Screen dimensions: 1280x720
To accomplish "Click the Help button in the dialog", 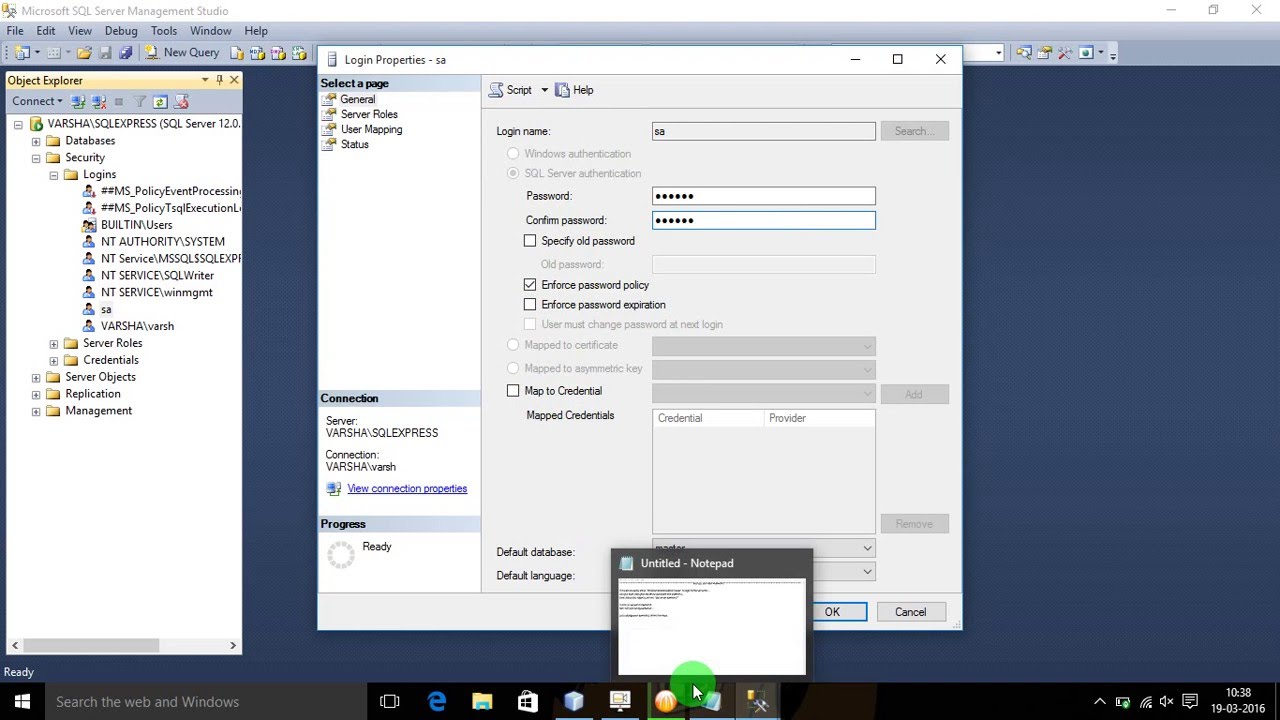I will coord(574,90).
